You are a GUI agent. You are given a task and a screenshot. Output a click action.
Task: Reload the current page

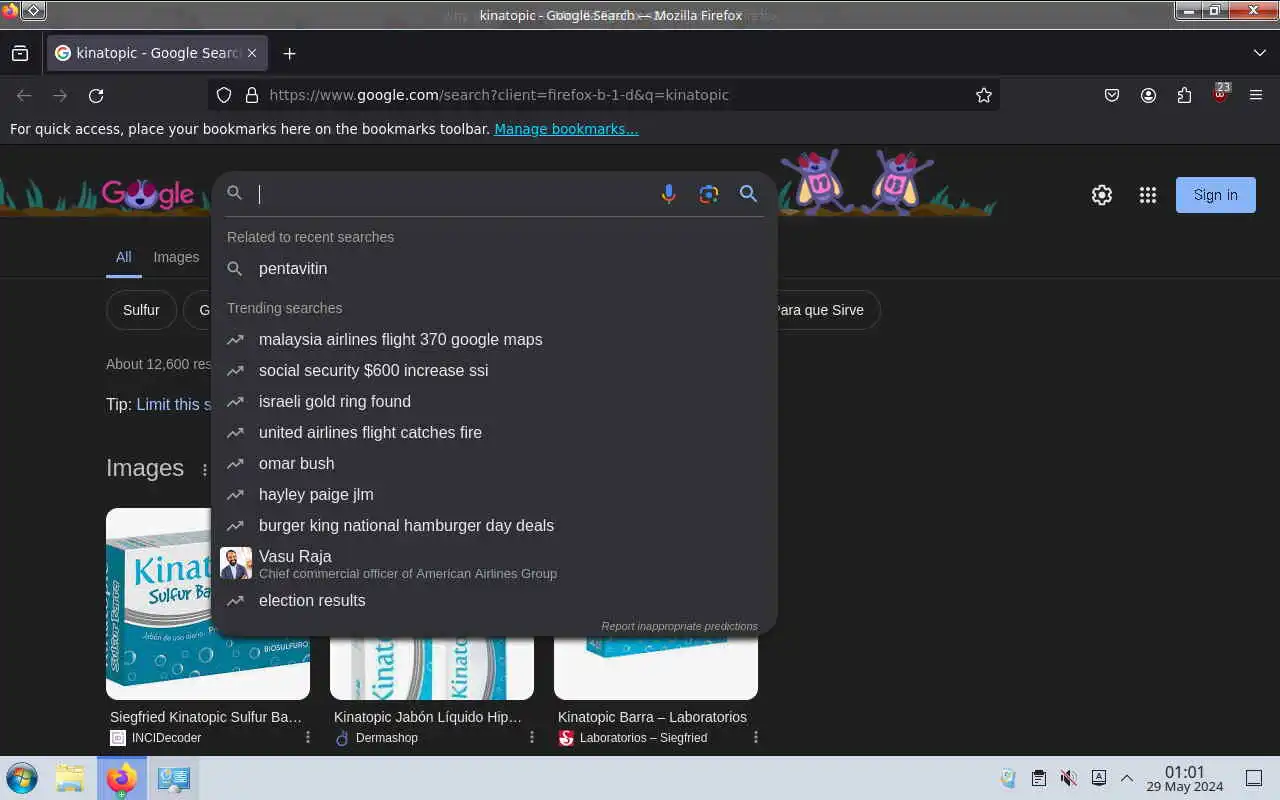pos(96,95)
